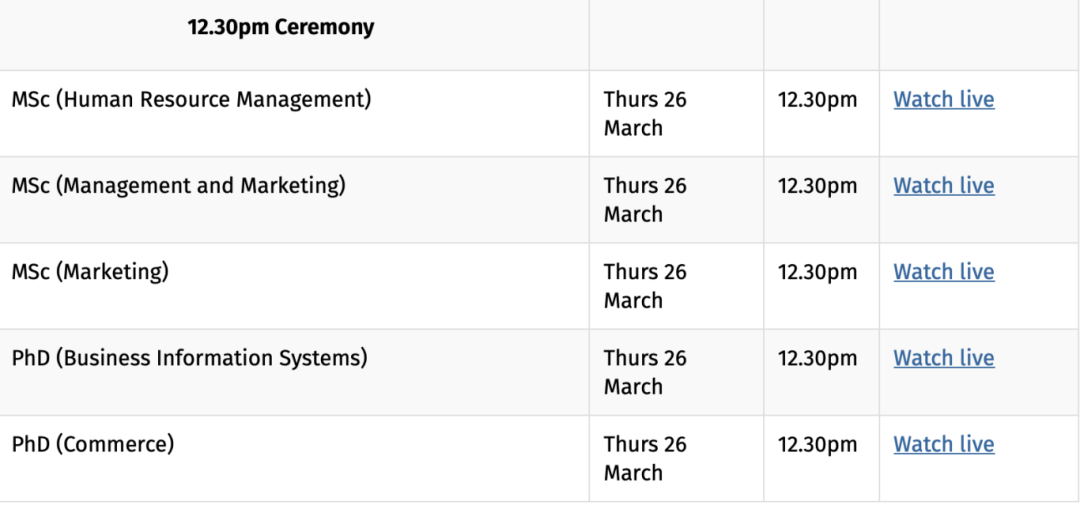Open Watch live for PhD Business Information Systems
1080x505 pixels.
pyautogui.click(x=943, y=358)
